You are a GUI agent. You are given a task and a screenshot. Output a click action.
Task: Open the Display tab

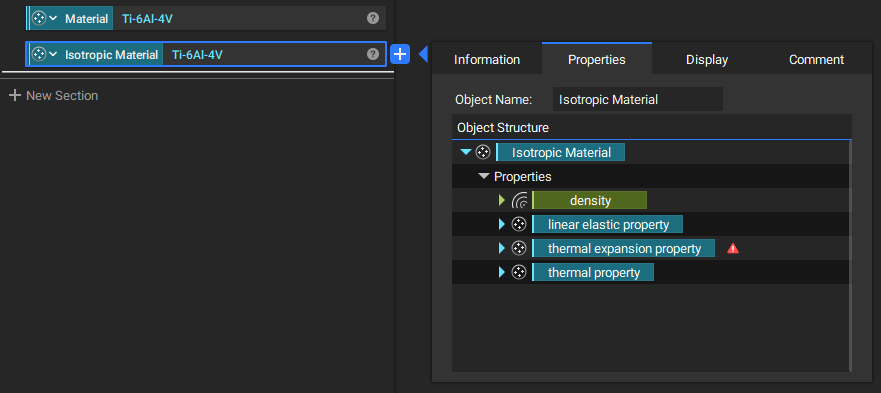(707, 60)
